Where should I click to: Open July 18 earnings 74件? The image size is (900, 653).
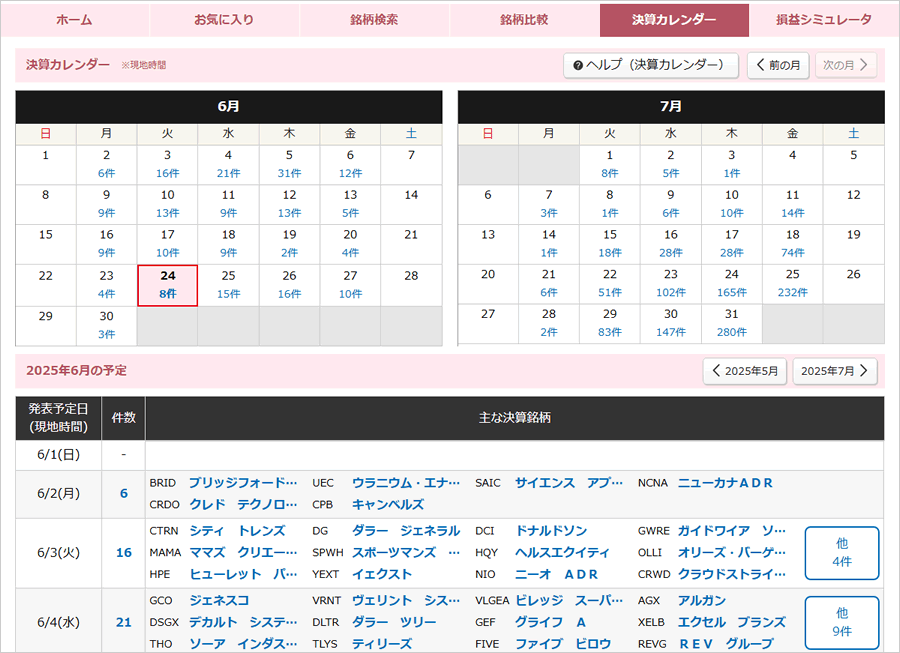tap(793, 252)
